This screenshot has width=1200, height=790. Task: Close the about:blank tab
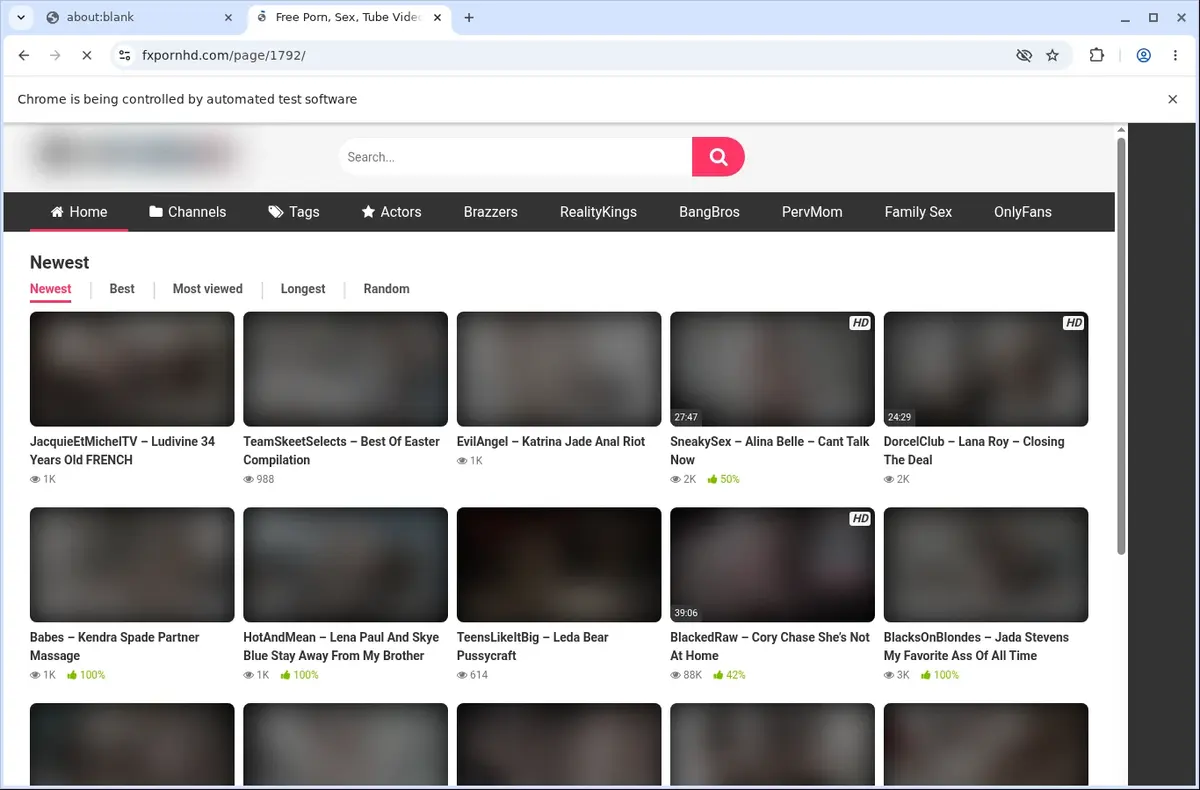228,17
